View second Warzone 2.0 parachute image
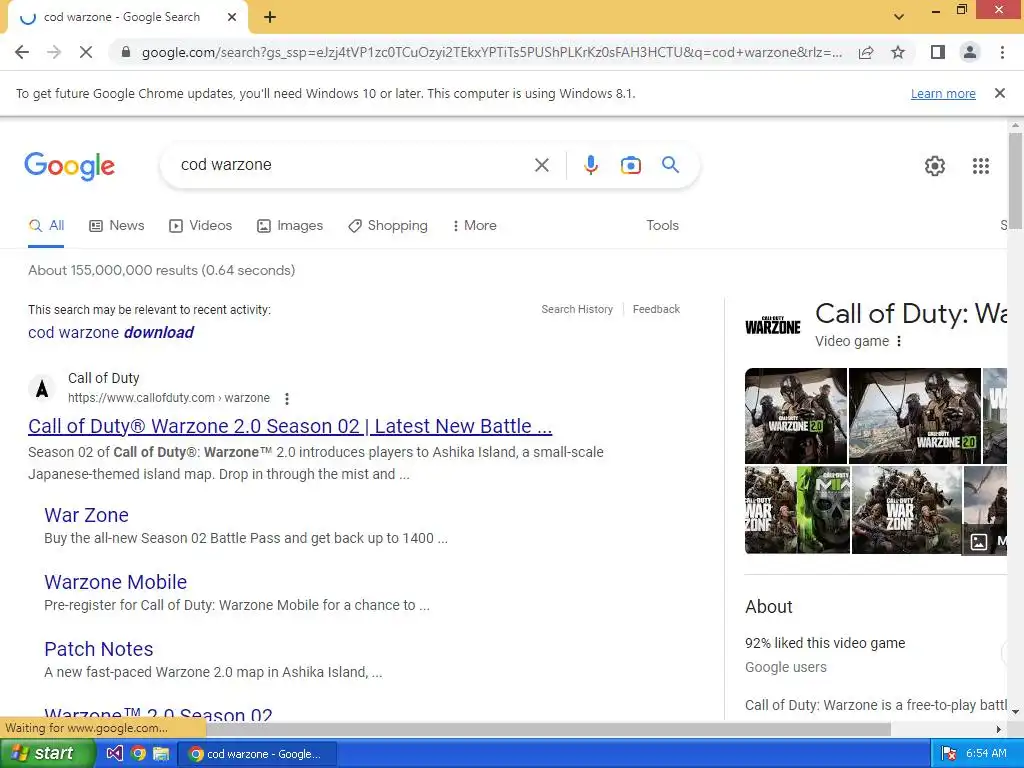This screenshot has height=768, width=1024. [915, 416]
